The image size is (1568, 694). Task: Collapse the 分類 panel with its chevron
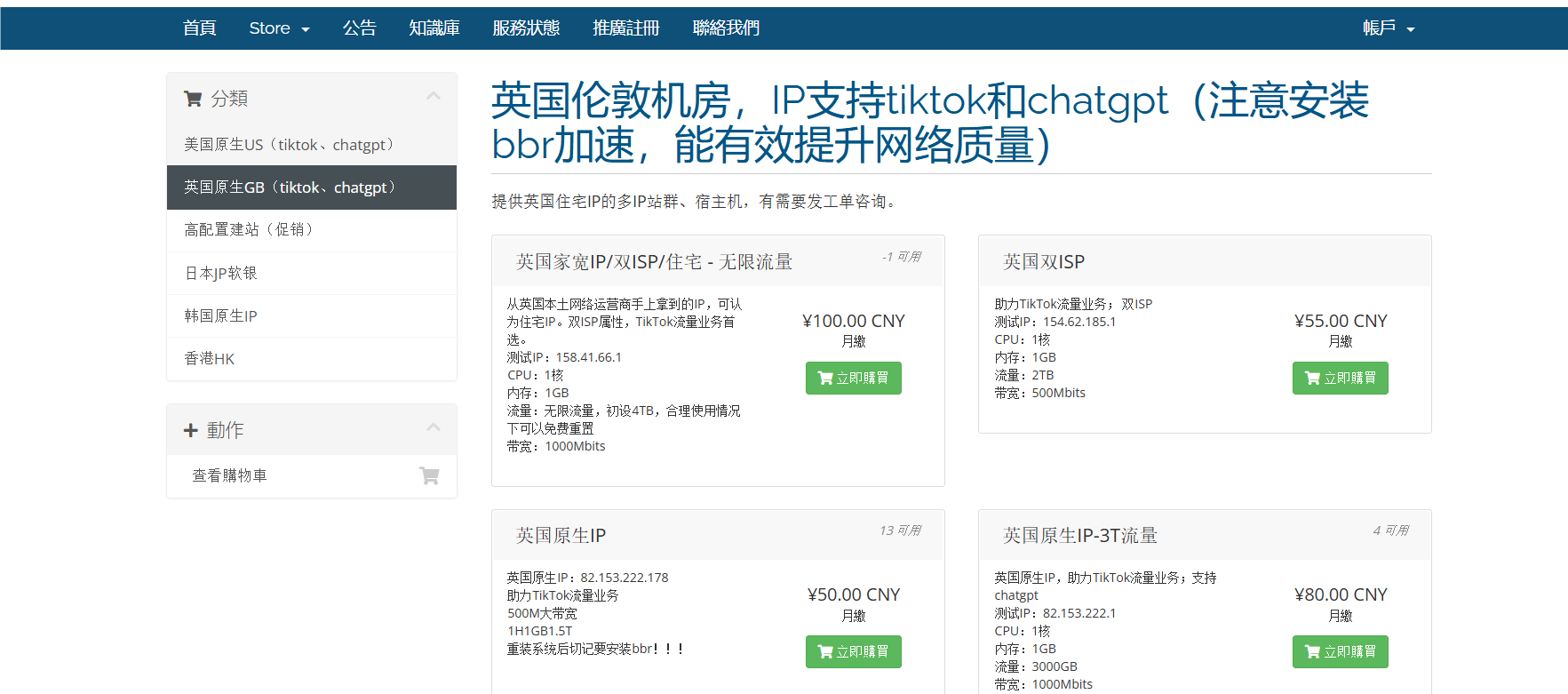[x=434, y=96]
